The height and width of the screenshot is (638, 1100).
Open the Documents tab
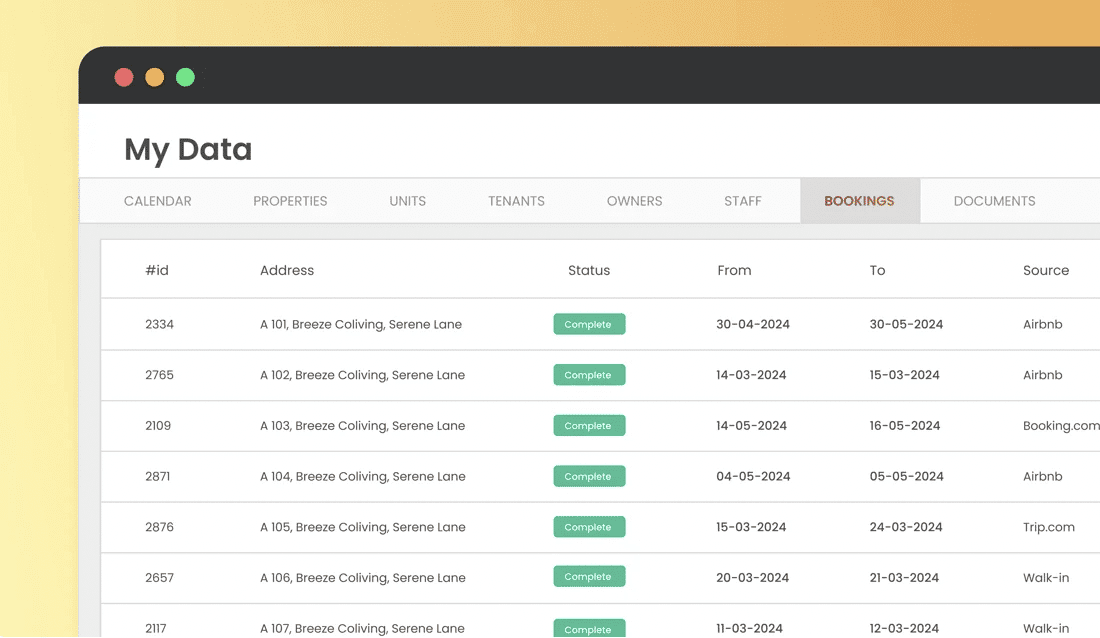click(994, 201)
